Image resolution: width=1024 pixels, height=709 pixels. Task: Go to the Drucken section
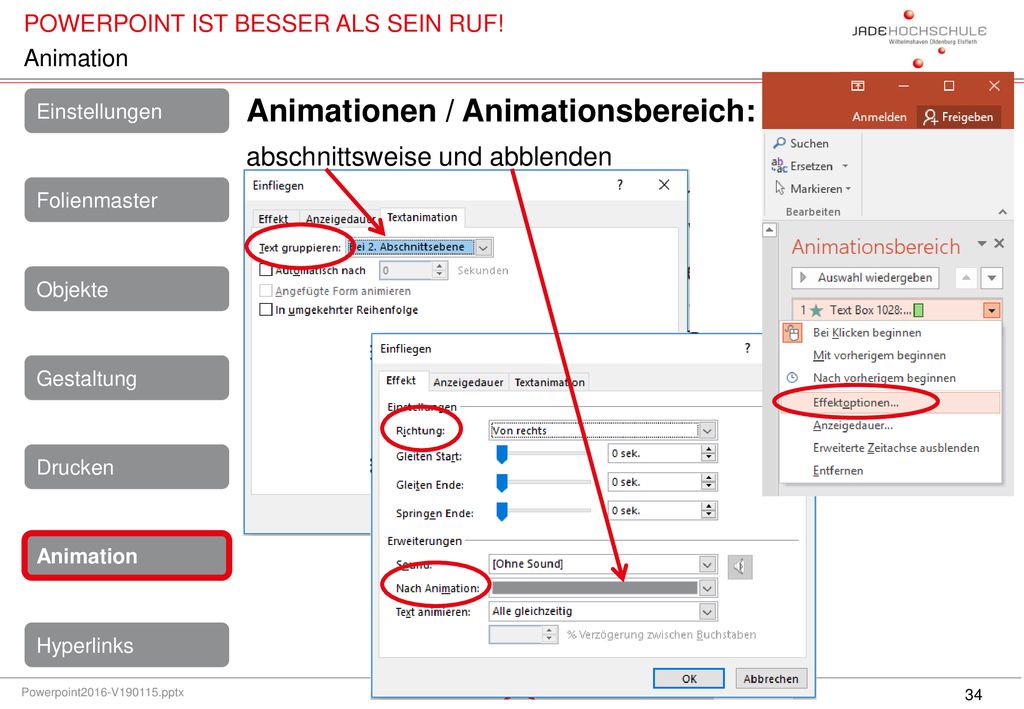(127, 467)
